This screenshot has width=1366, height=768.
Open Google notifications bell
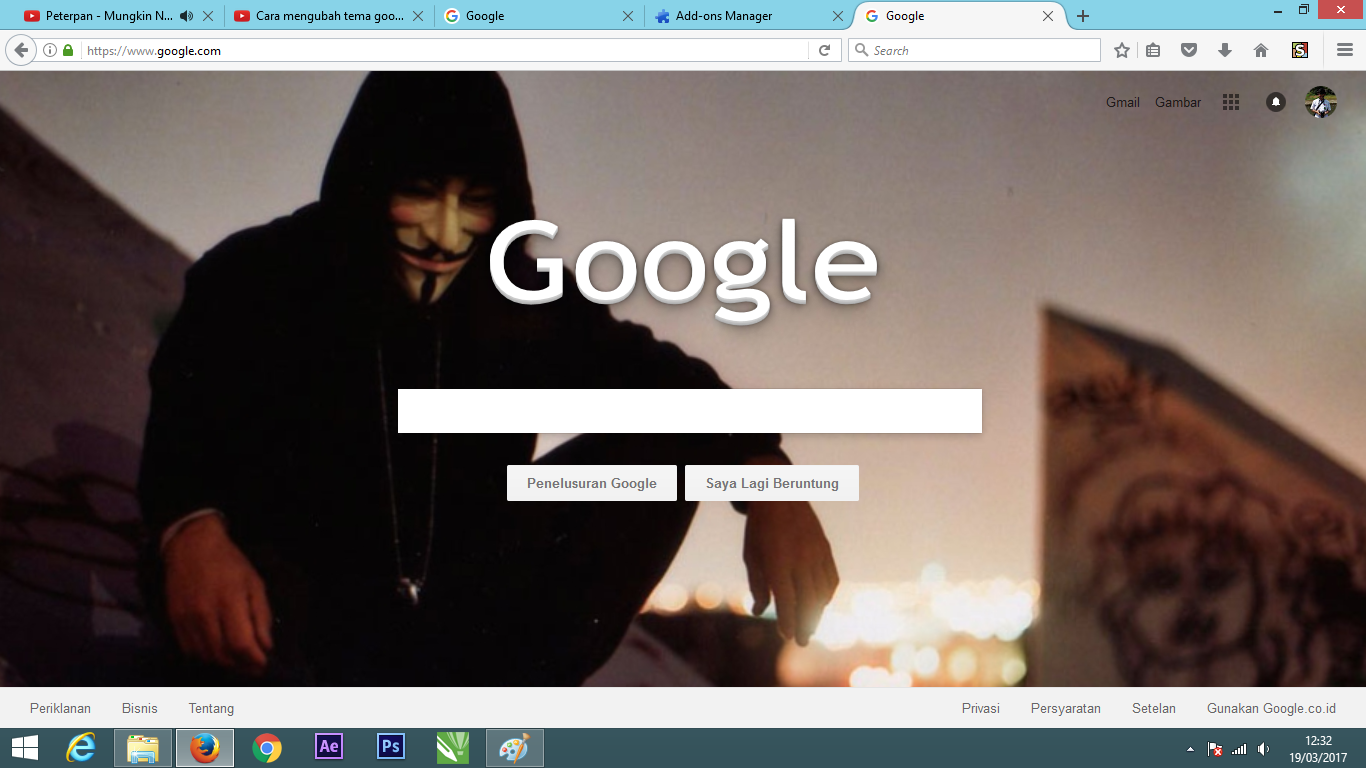click(1276, 102)
